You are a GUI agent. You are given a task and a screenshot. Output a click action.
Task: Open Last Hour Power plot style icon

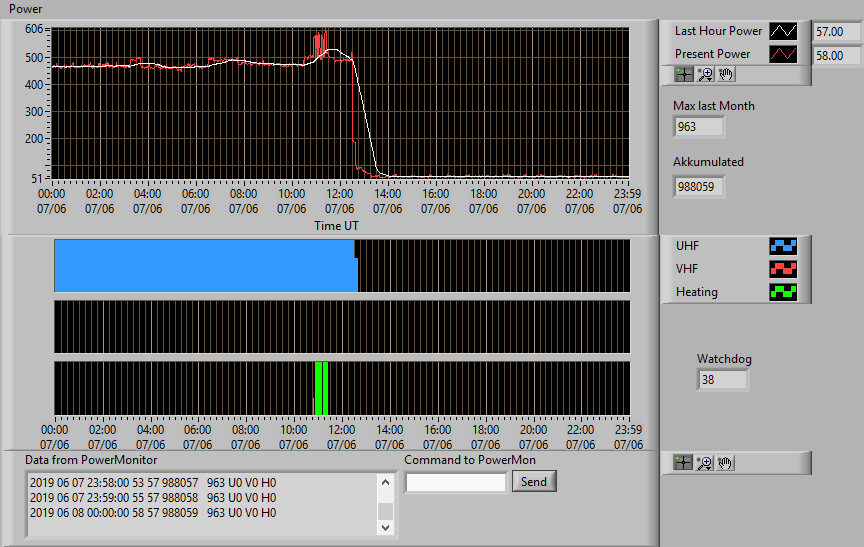point(783,31)
